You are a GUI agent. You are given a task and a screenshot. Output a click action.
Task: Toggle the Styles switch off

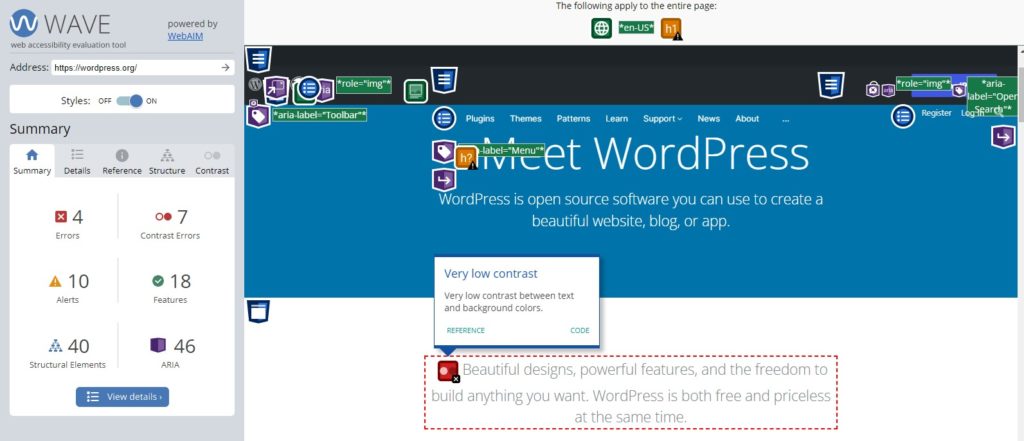coord(129,100)
